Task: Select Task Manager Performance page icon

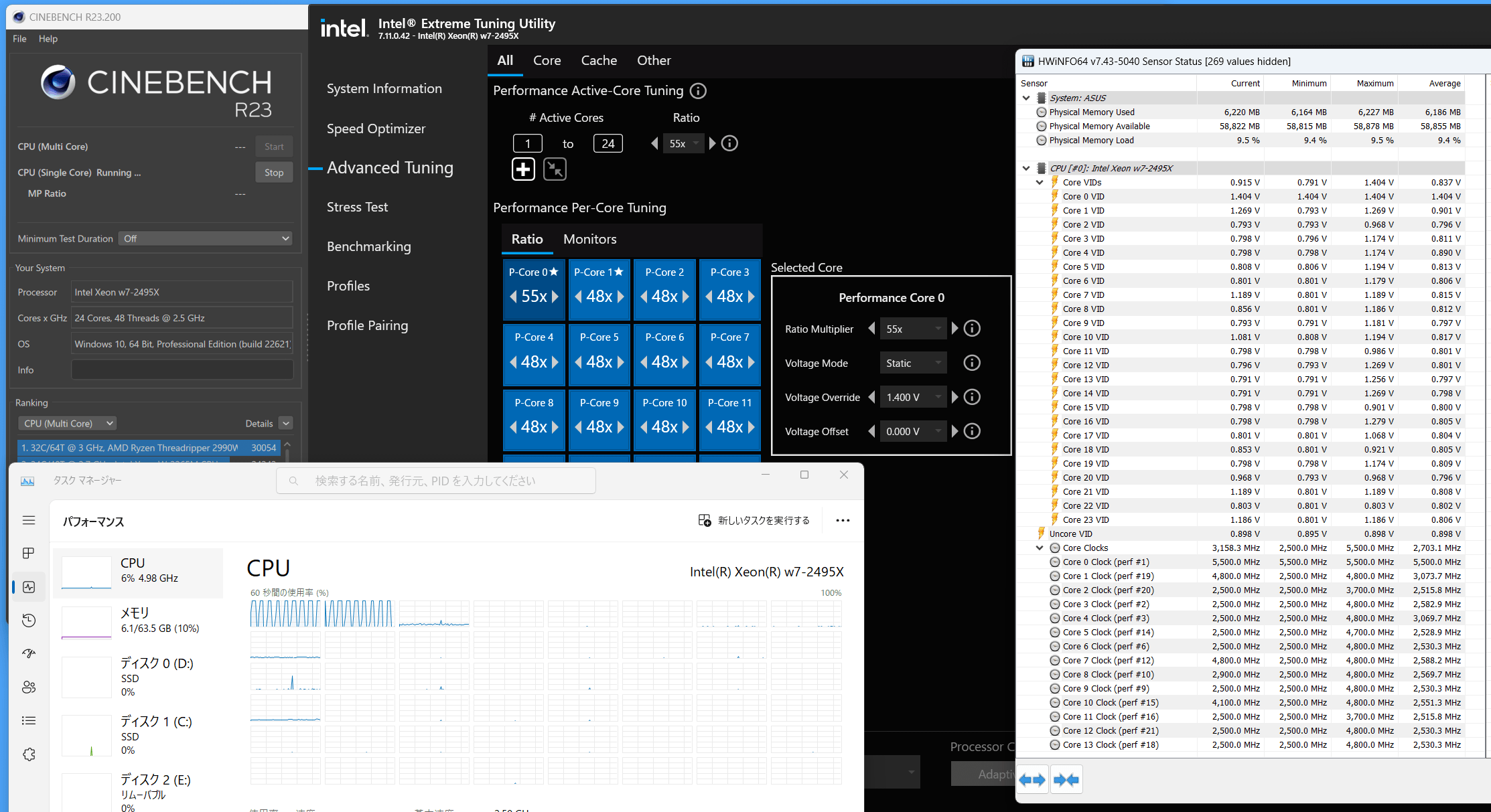Action: point(29,587)
